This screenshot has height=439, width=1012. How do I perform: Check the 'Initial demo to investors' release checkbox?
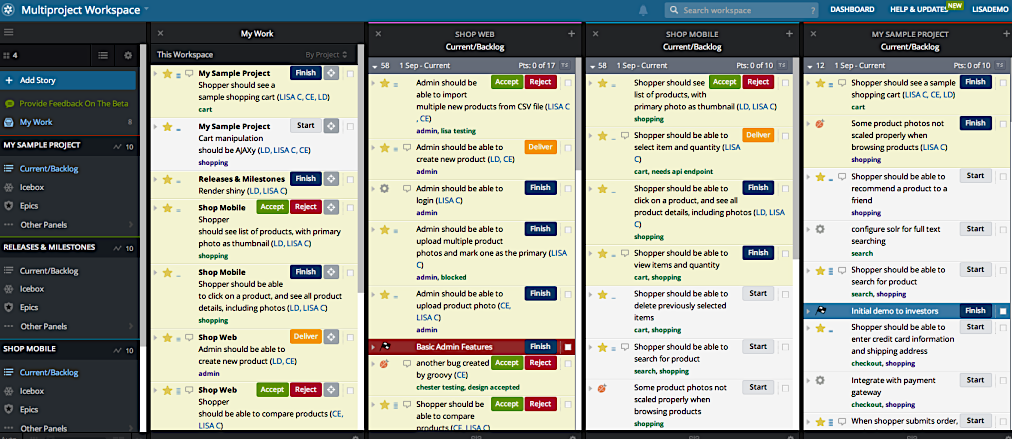click(1002, 311)
